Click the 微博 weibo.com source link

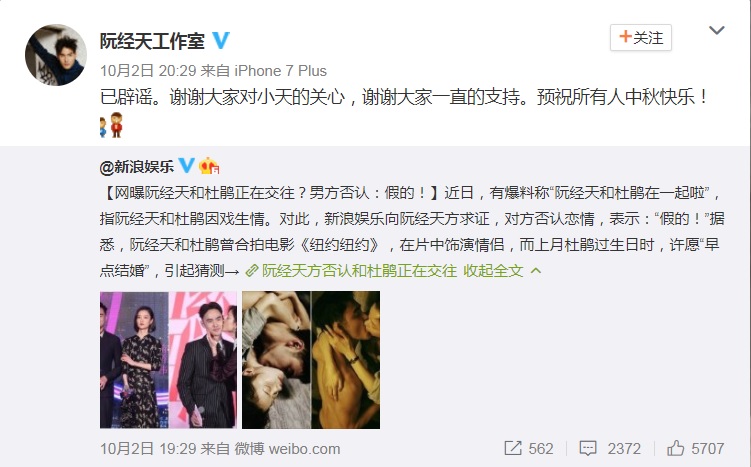point(287,449)
